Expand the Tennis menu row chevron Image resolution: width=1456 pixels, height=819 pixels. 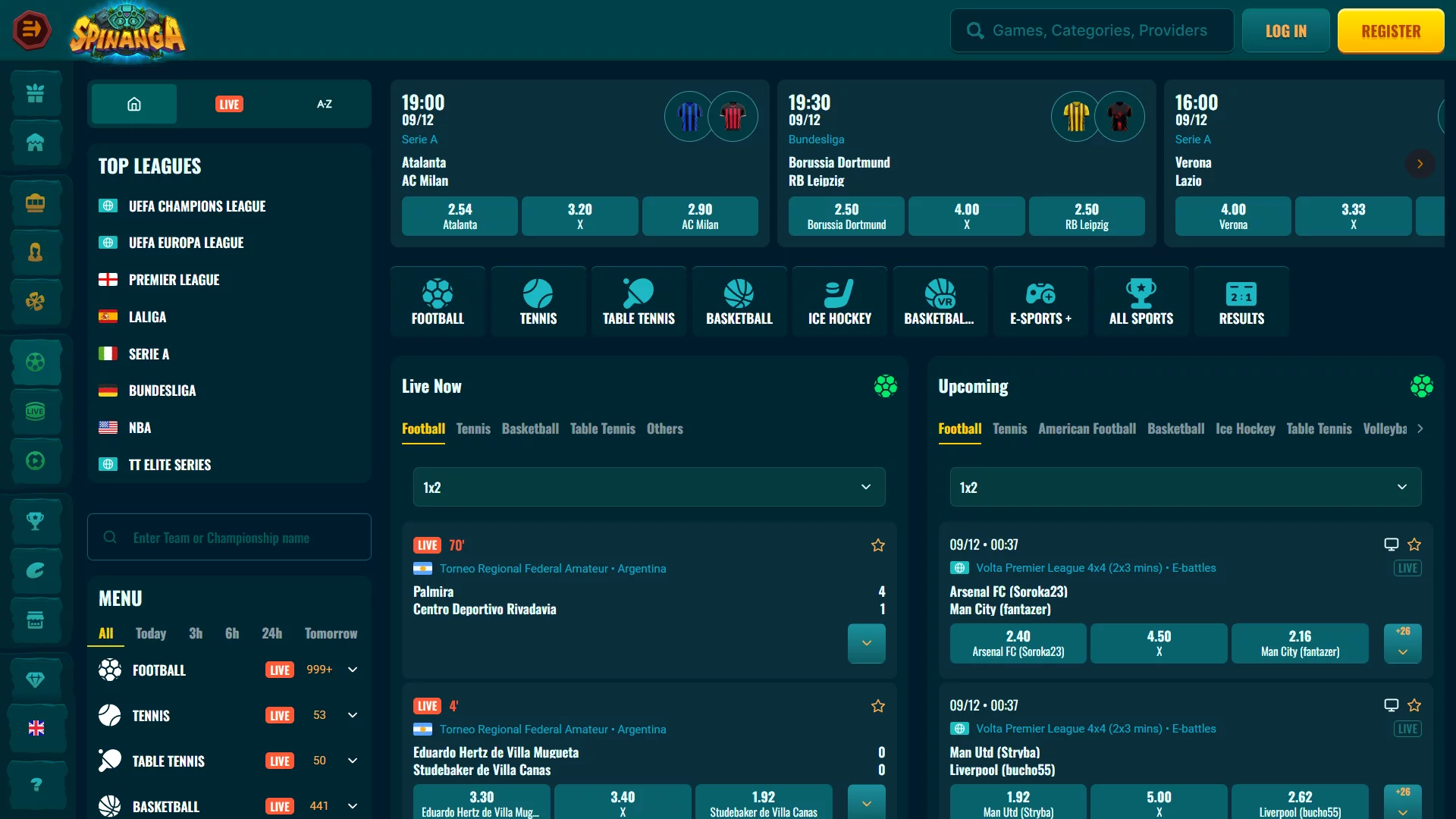coord(353,715)
